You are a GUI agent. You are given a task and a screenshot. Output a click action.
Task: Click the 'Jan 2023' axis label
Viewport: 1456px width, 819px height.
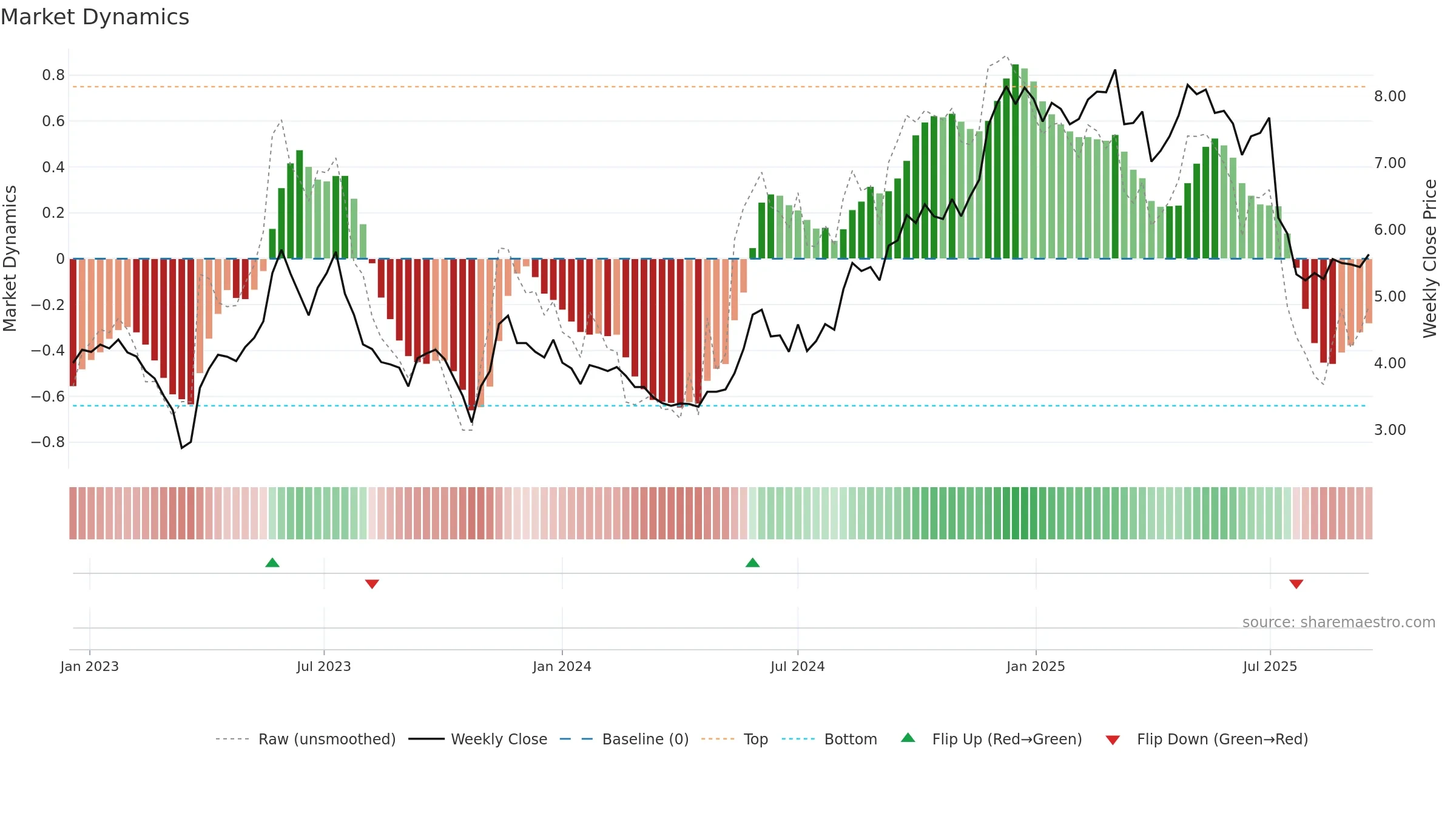[90, 666]
